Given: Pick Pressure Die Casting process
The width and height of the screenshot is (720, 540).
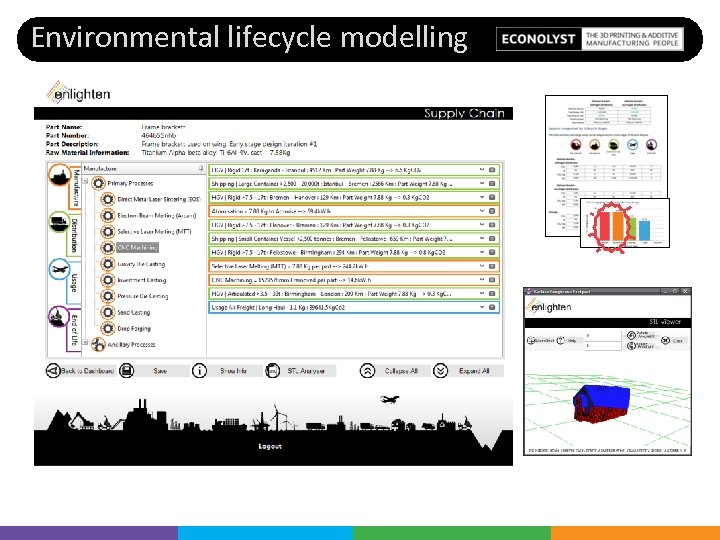Looking at the screenshot, I should [x=135, y=296].
